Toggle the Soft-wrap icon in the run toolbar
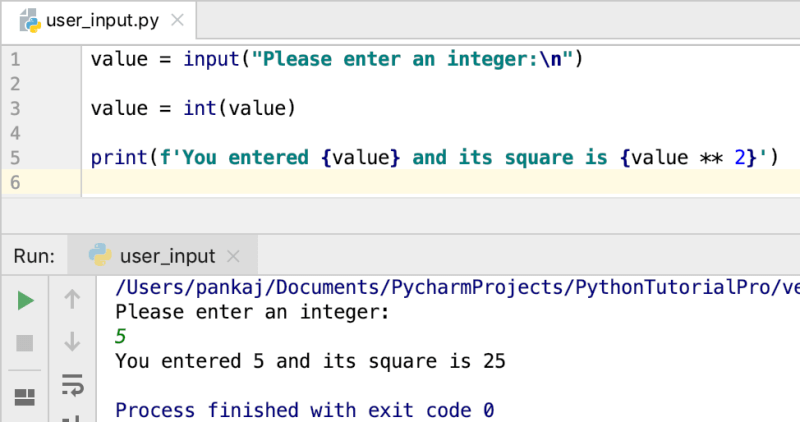Image resolution: width=800 pixels, height=422 pixels. (x=72, y=385)
